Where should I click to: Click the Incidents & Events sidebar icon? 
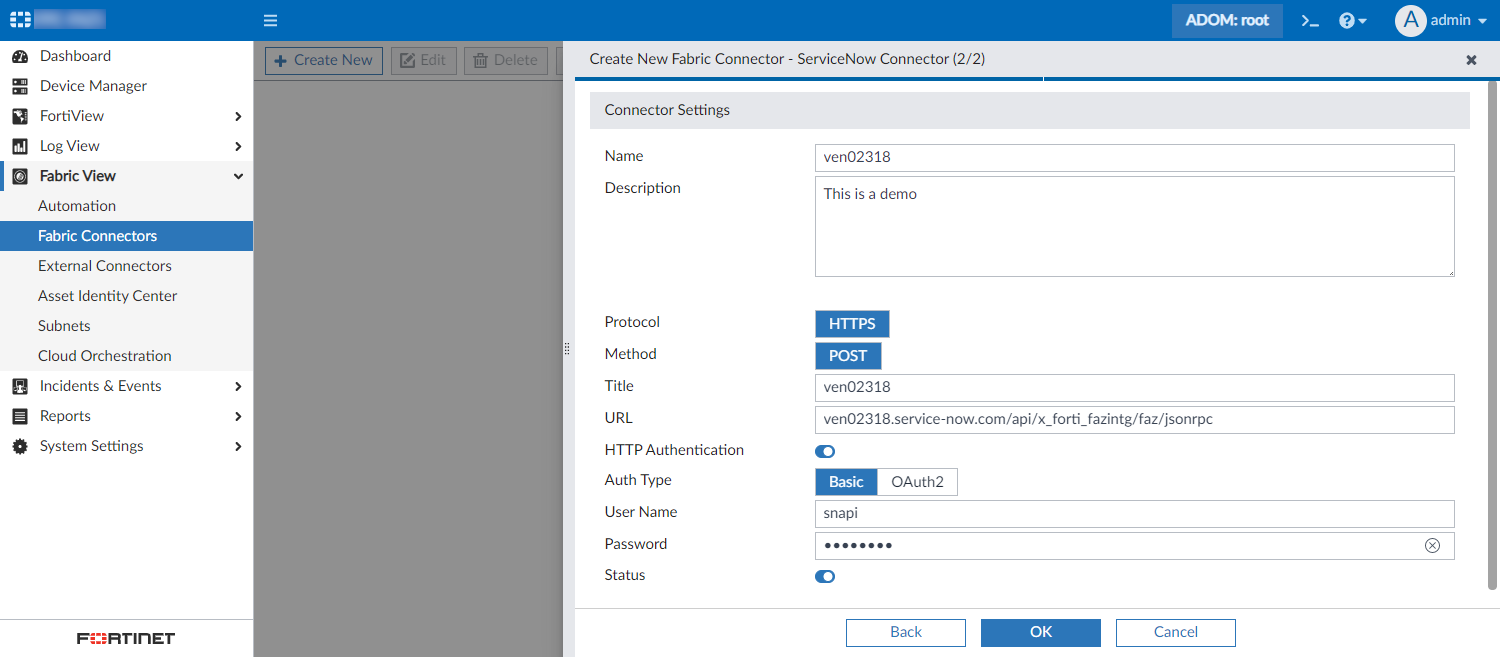pyautogui.click(x=20, y=386)
